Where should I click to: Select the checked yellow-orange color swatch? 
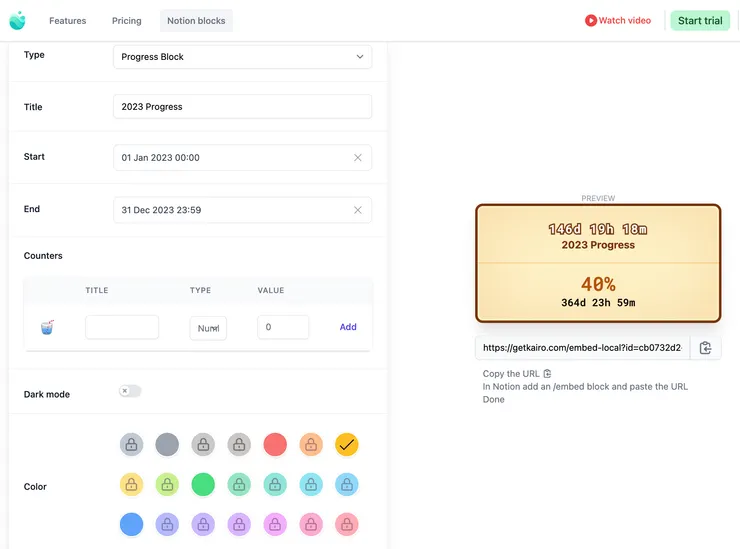(347, 445)
